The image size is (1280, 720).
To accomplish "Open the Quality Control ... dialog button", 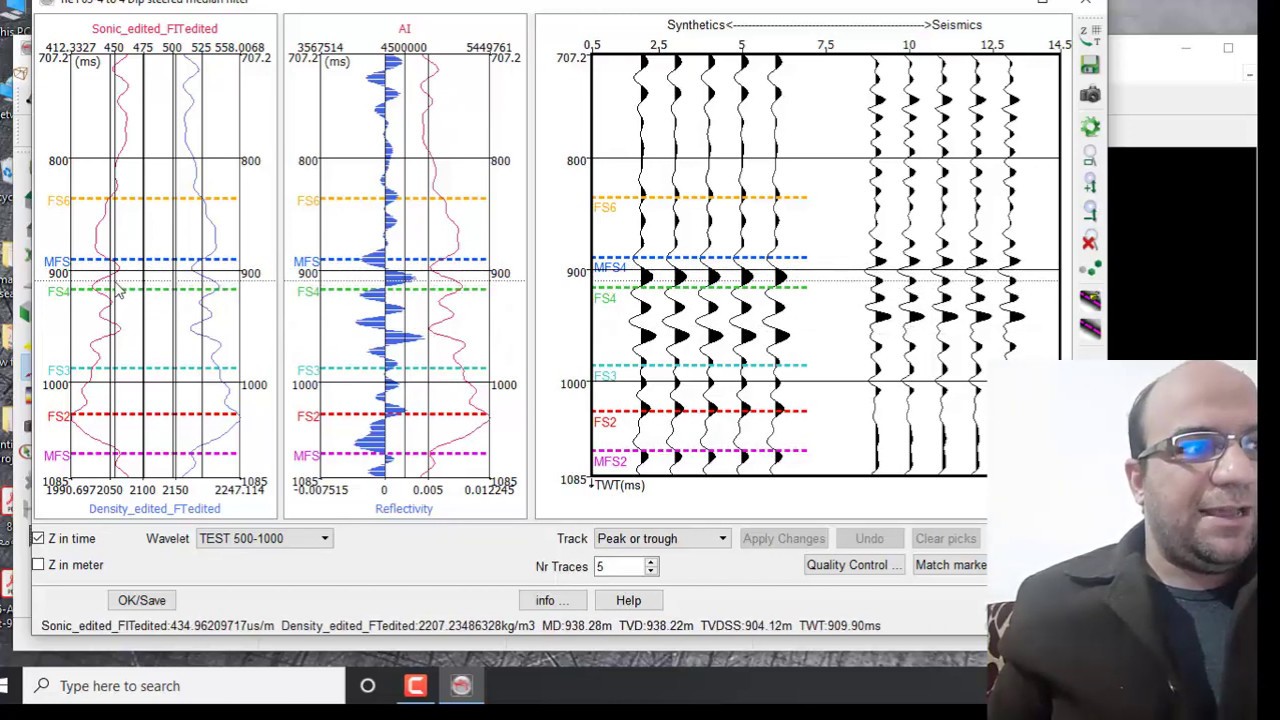I will tap(854, 565).
